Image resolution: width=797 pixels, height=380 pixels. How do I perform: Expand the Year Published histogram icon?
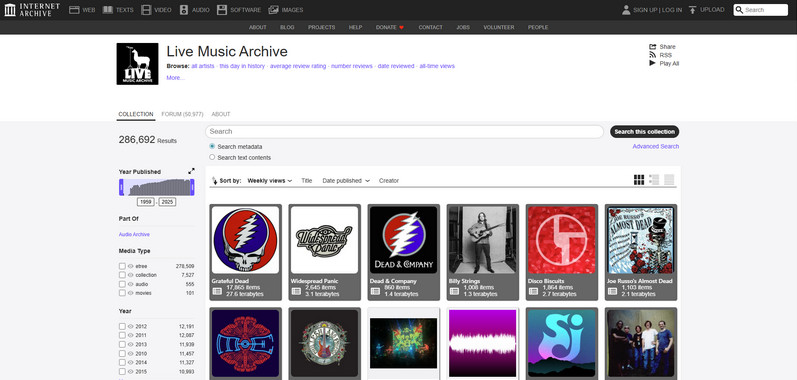[191, 171]
